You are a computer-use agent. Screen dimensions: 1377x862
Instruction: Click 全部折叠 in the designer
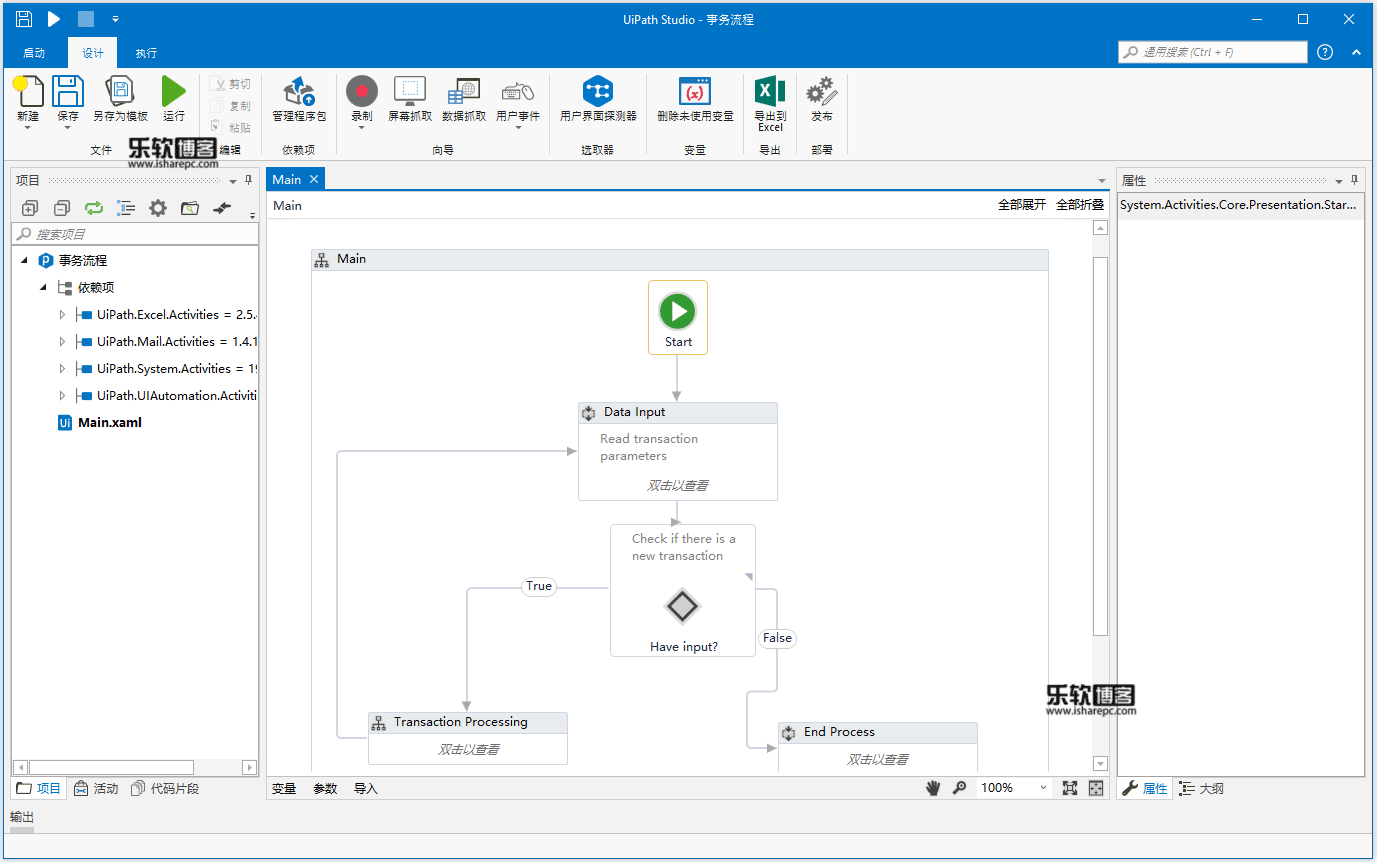coord(1081,205)
